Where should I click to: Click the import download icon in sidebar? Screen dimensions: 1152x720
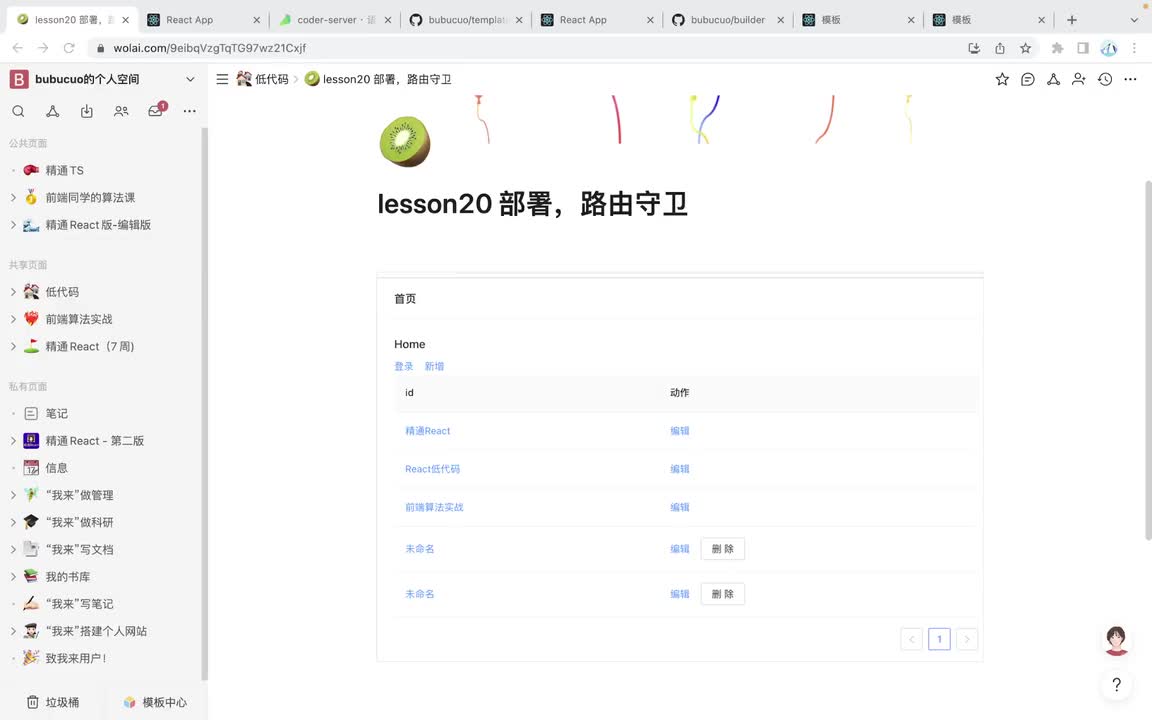[87, 111]
